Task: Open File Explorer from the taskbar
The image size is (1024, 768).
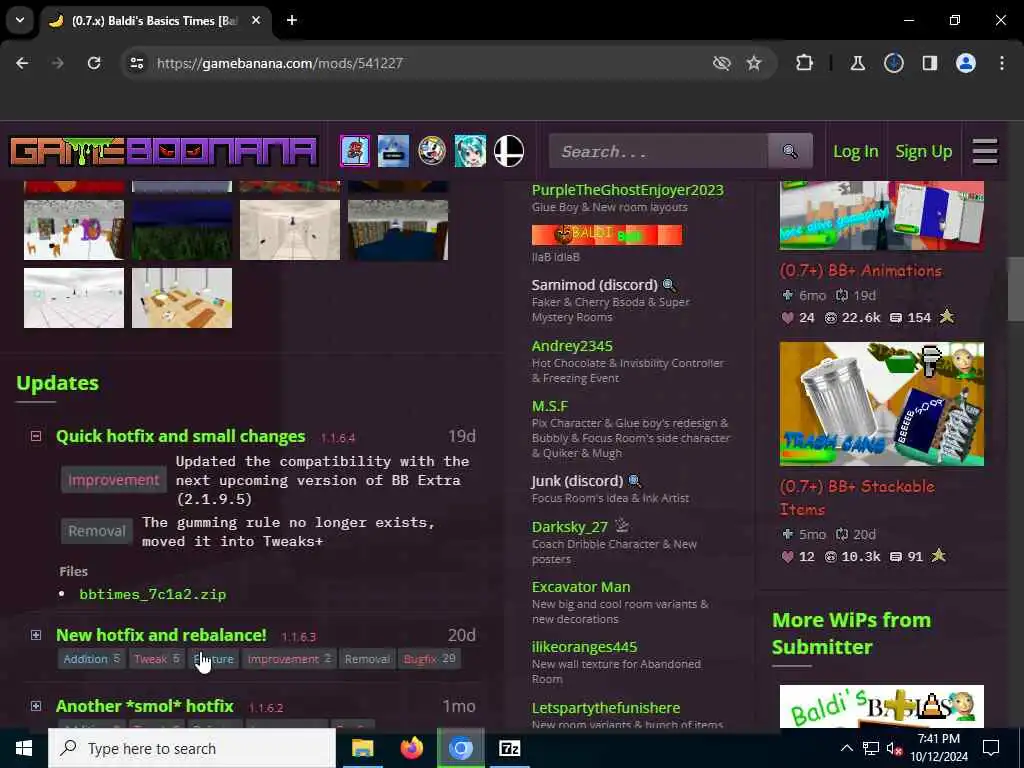Action: tap(362, 748)
